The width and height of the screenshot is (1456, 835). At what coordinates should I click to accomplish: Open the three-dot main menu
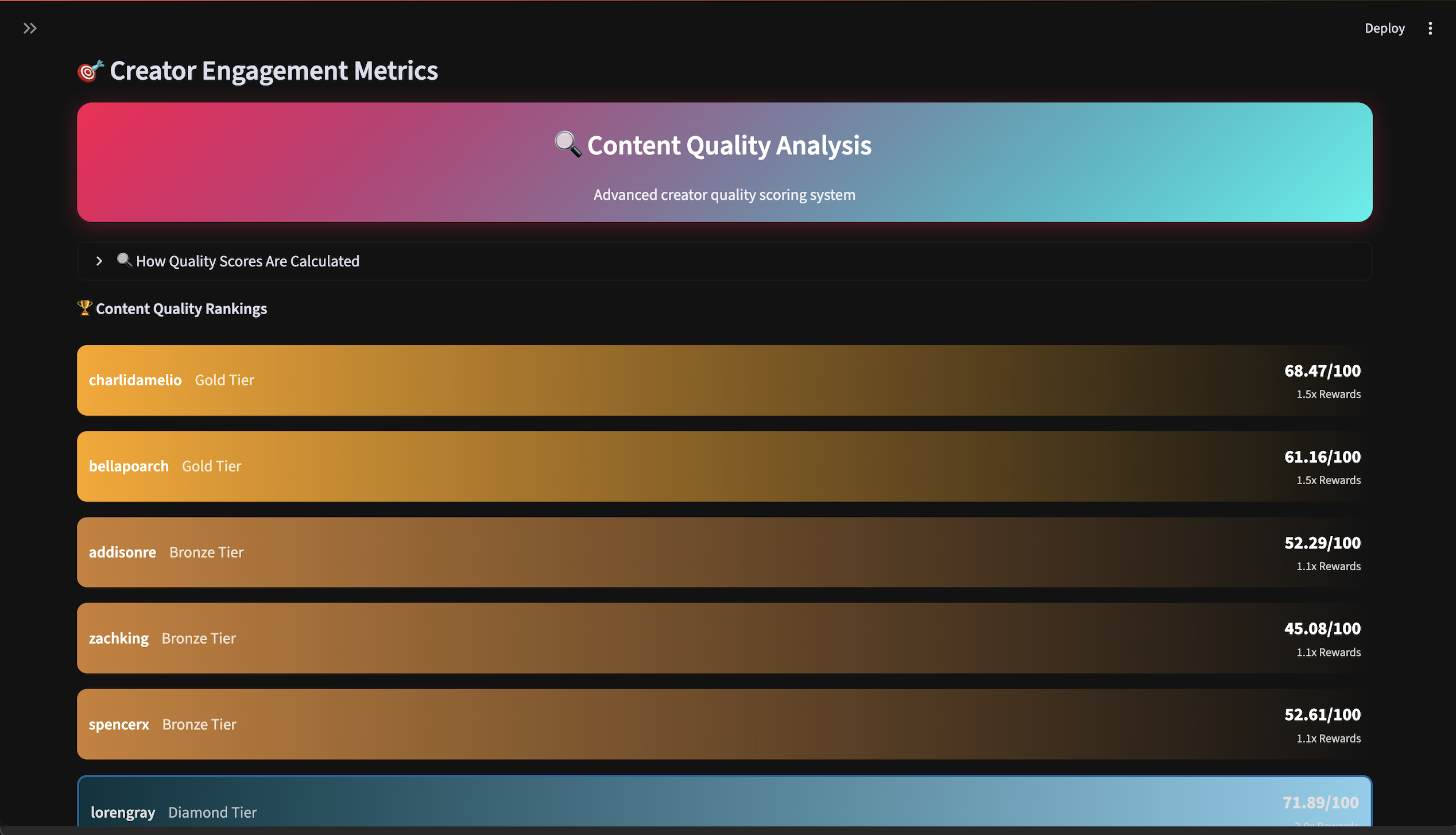(1430, 28)
